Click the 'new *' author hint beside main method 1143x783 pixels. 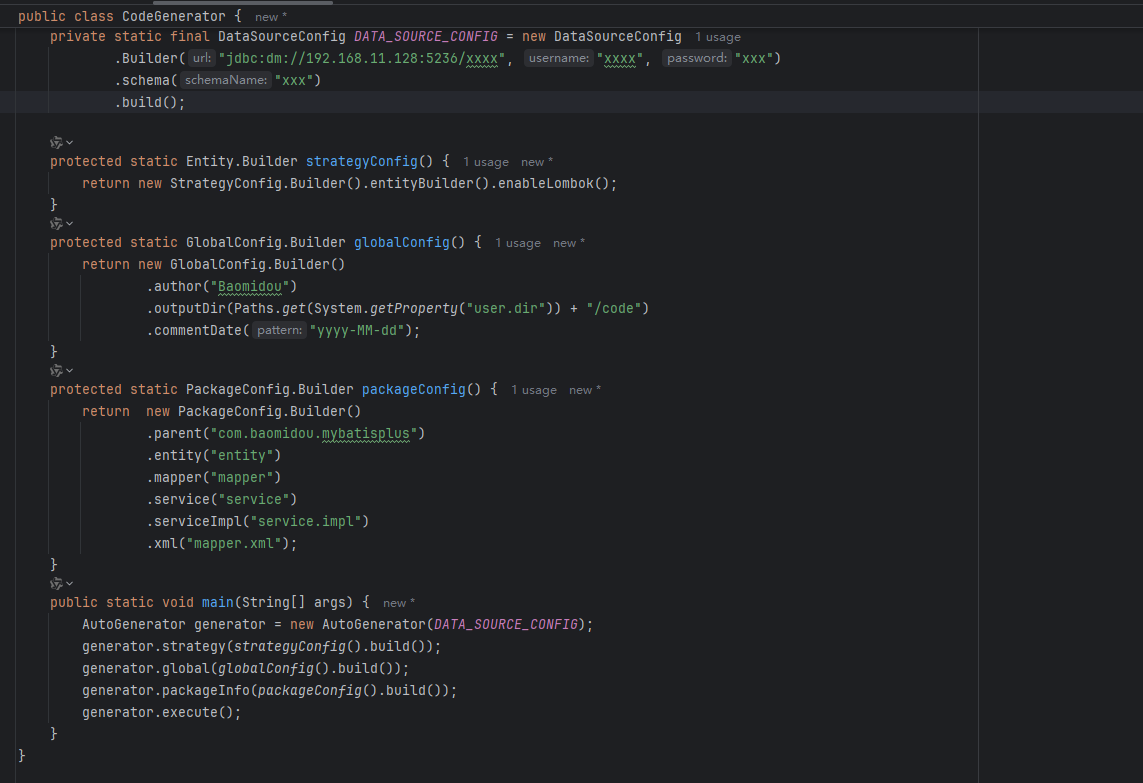pyautogui.click(x=399, y=603)
